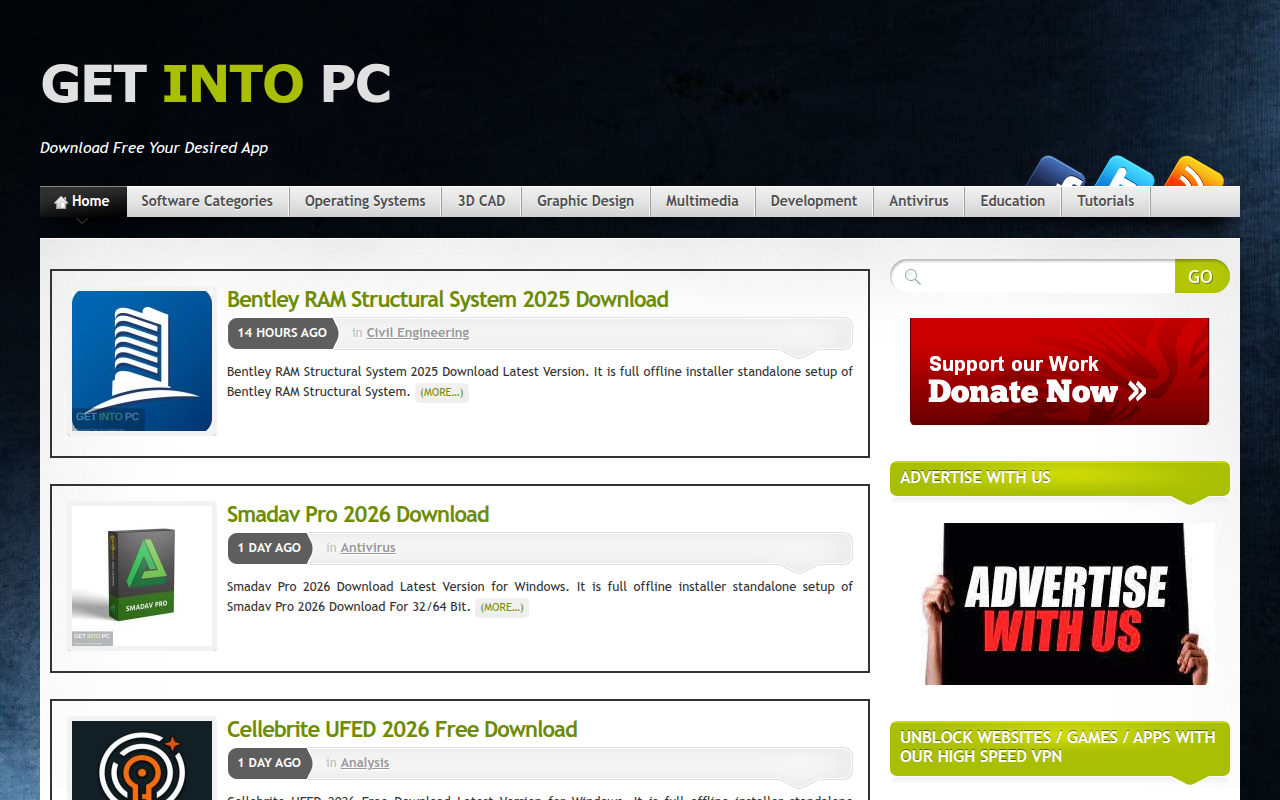Click the GET INTO PC site logo
1280x800 pixels.
(x=216, y=84)
